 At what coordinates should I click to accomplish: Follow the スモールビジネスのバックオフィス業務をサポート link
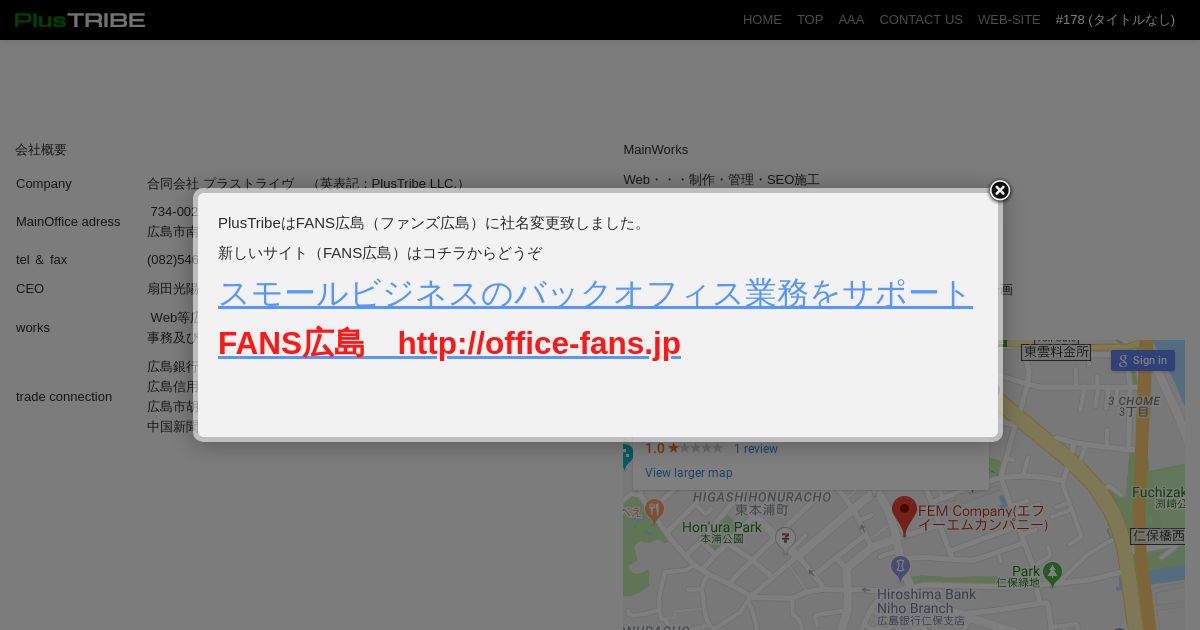[x=595, y=293]
